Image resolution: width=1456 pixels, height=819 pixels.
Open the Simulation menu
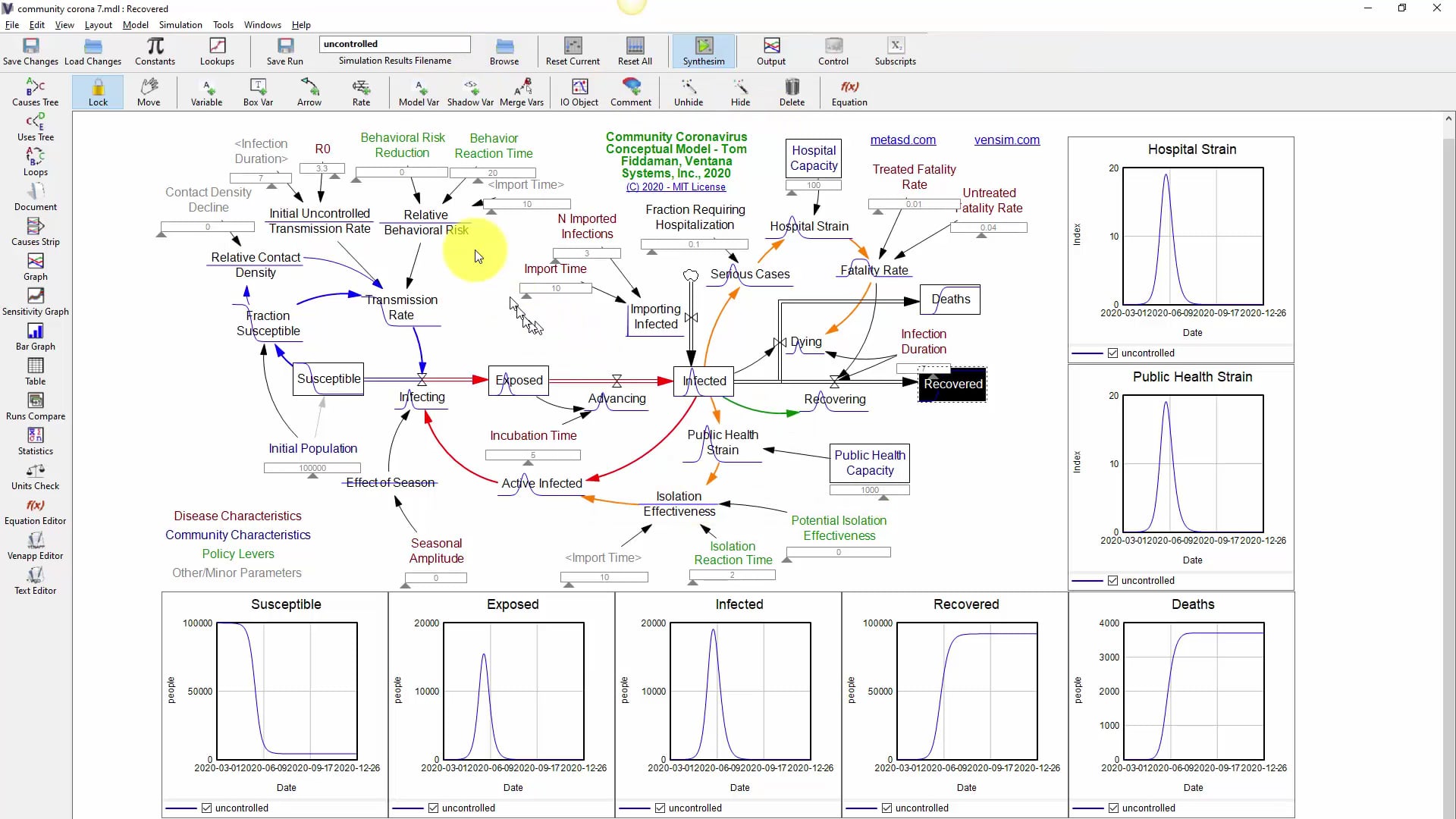(180, 24)
